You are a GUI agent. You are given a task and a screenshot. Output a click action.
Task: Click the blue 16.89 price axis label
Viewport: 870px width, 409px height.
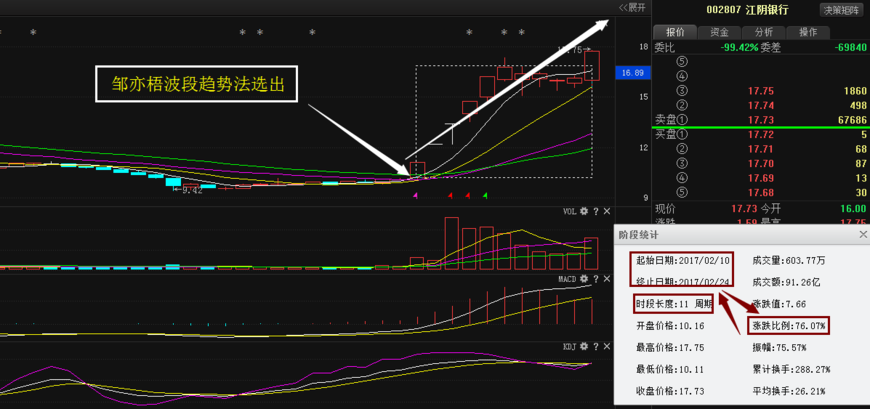(x=633, y=73)
